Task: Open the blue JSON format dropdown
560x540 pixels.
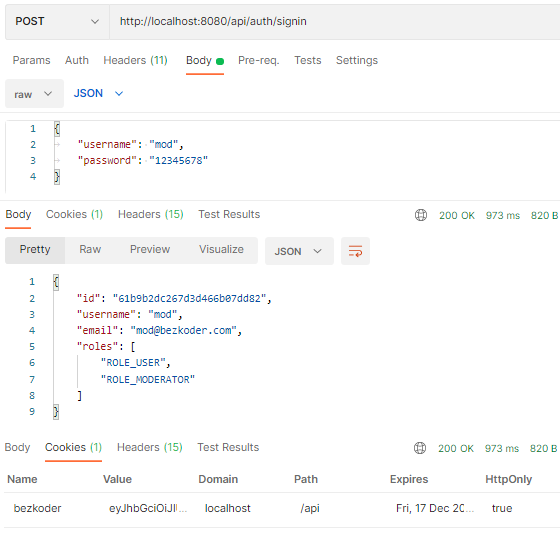Action: click(x=99, y=94)
